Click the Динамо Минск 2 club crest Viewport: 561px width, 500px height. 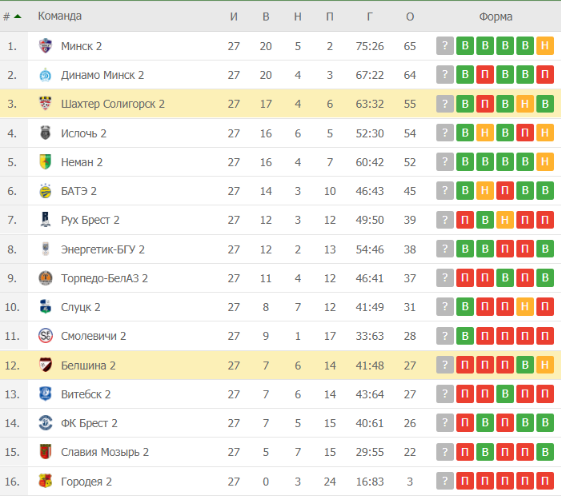(45, 75)
